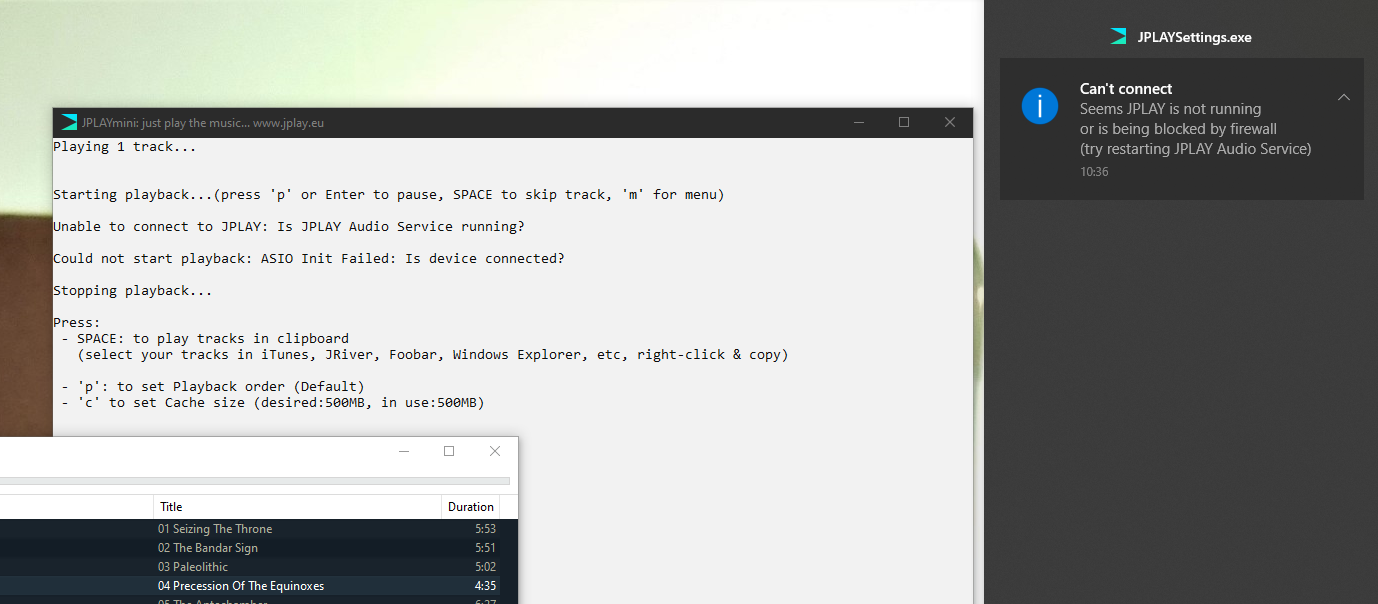Click the blue info icon in the notification
This screenshot has height=604, width=1378.
[x=1040, y=105]
